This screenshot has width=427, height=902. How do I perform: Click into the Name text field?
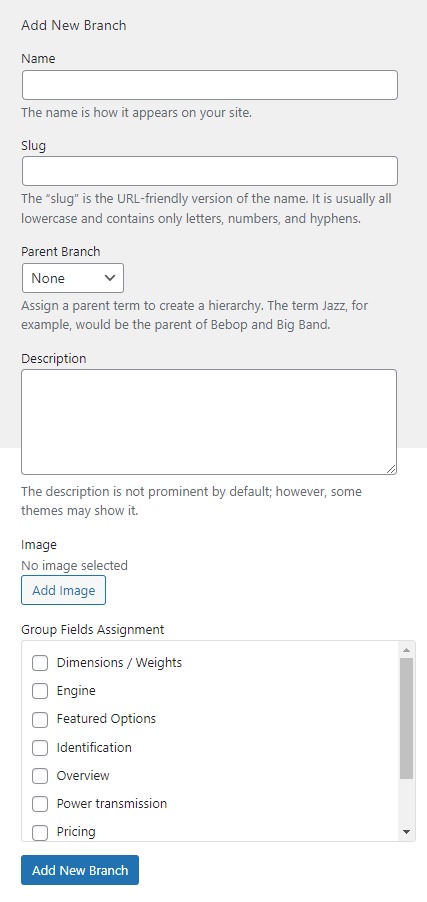209,85
